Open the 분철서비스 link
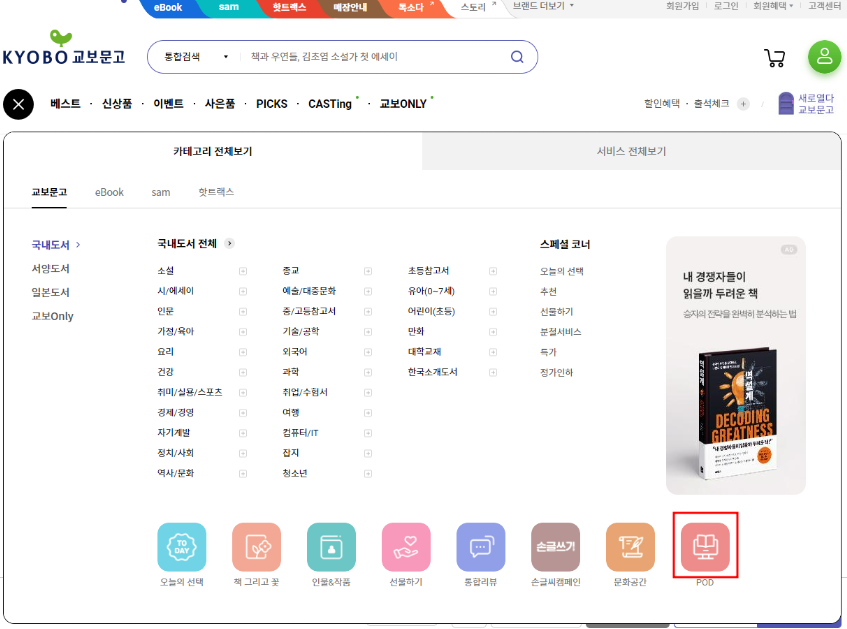This screenshot has height=629, width=847. click(x=561, y=332)
